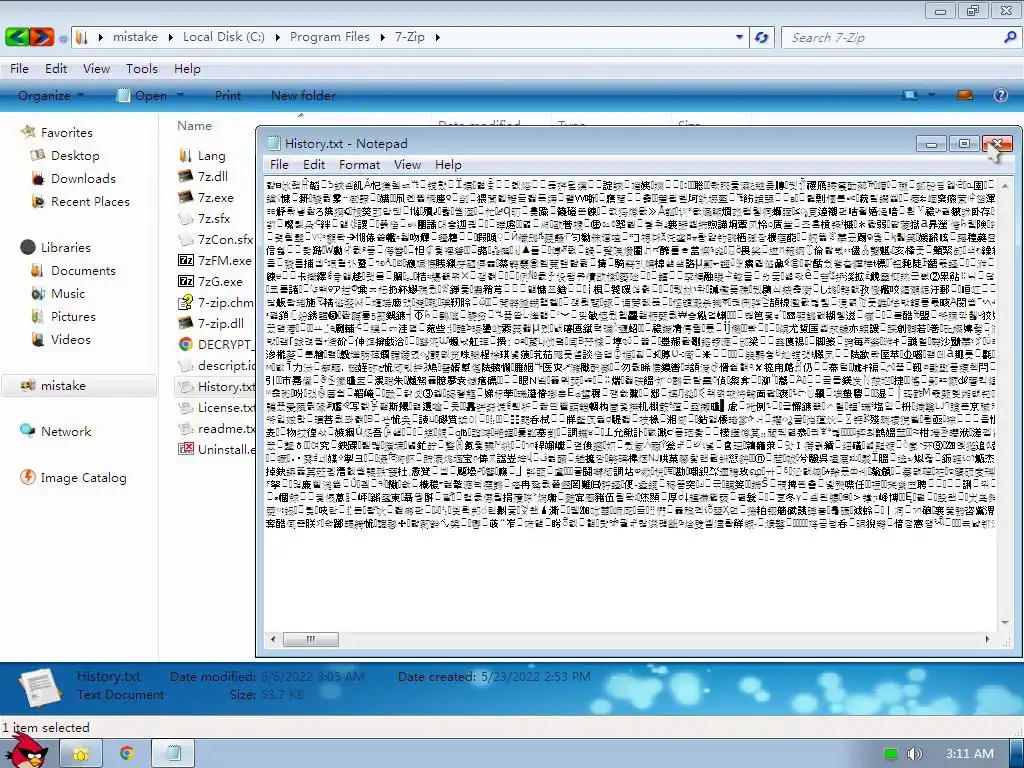Click Notepad vertical scrollbar down arrow
Viewport: 1024px width, 768px height.
click(1004, 623)
